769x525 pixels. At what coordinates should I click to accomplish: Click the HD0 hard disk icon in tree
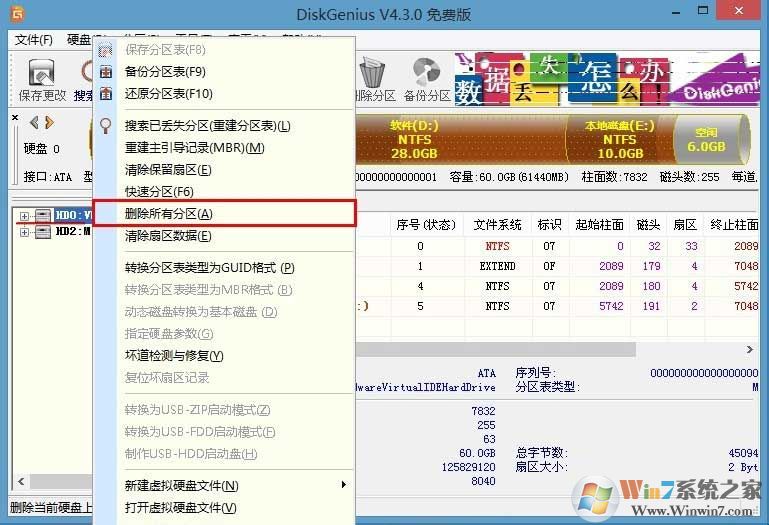pos(44,215)
